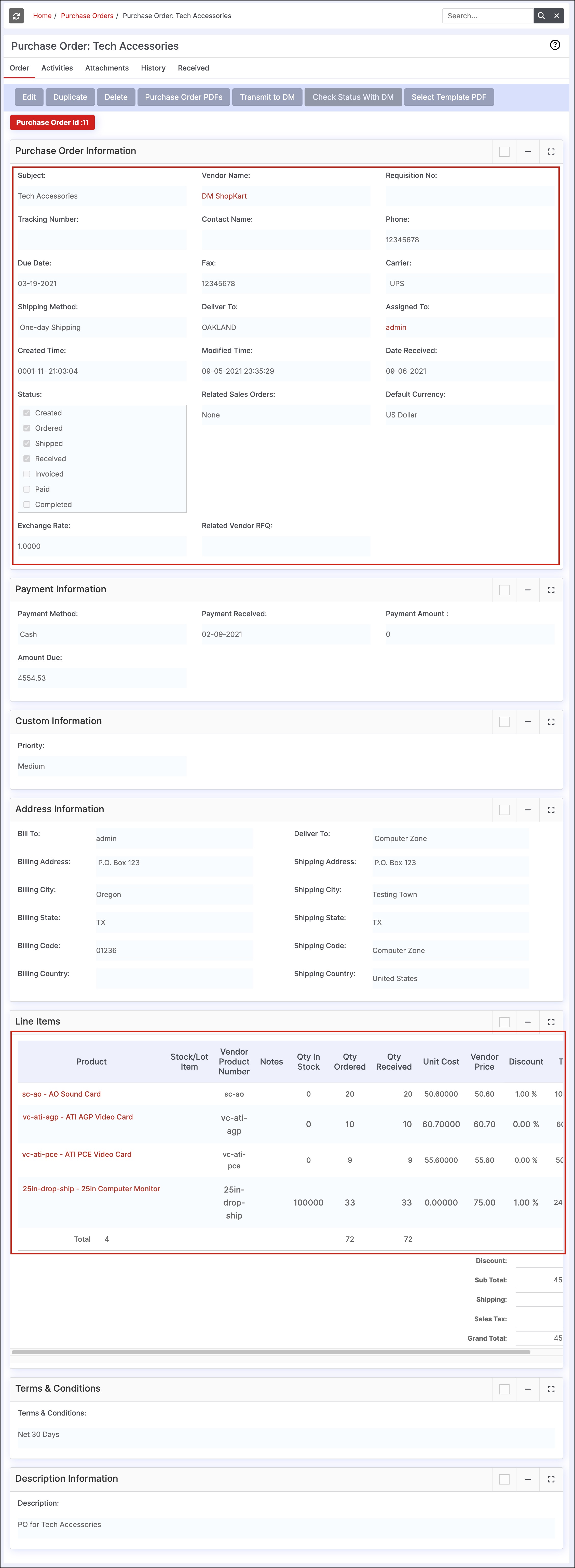The width and height of the screenshot is (575, 1568).
Task: Click into the Search input field
Action: [x=487, y=16]
